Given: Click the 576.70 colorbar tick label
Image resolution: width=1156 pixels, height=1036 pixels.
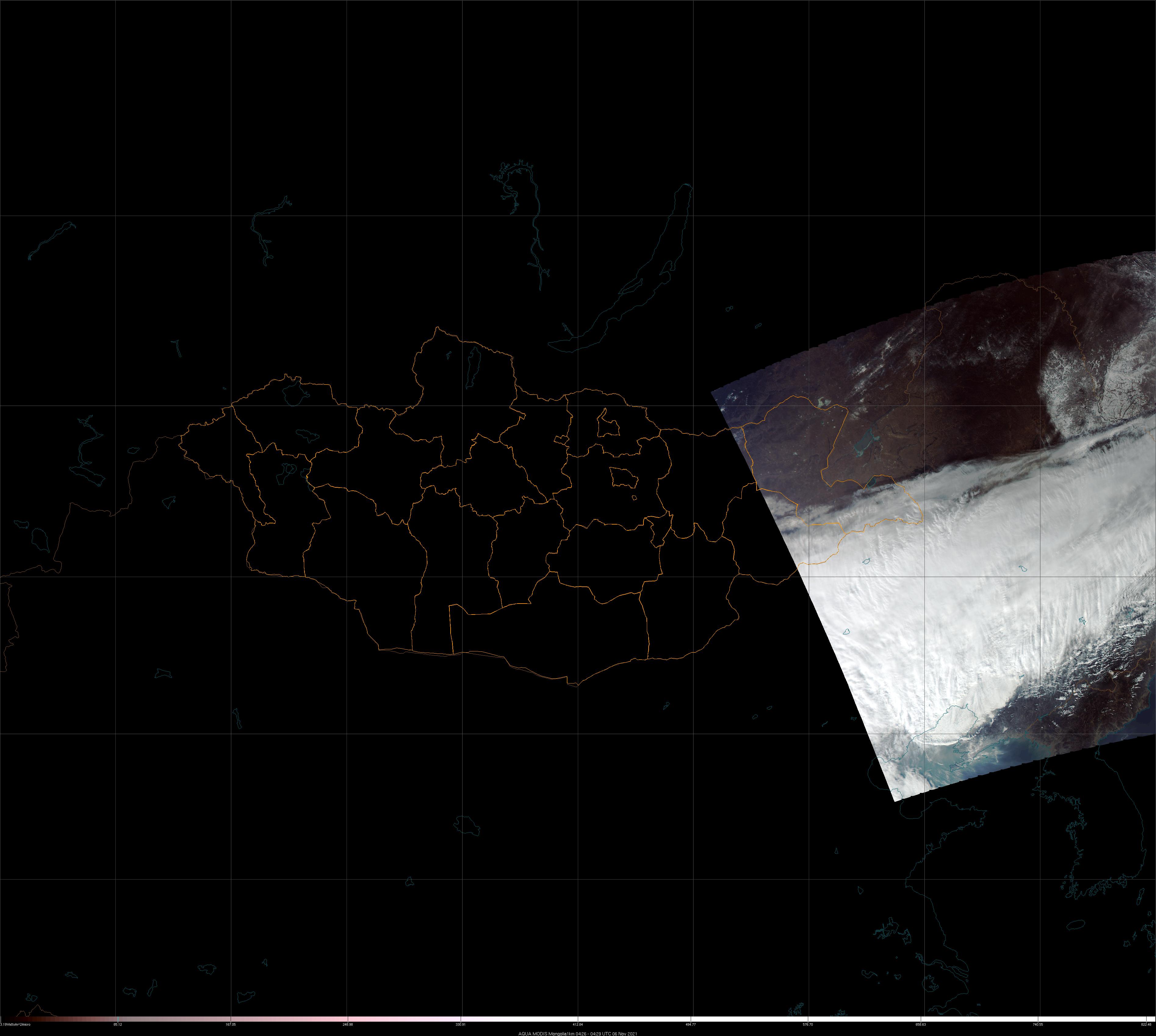Looking at the screenshot, I should (x=808, y=1024).
